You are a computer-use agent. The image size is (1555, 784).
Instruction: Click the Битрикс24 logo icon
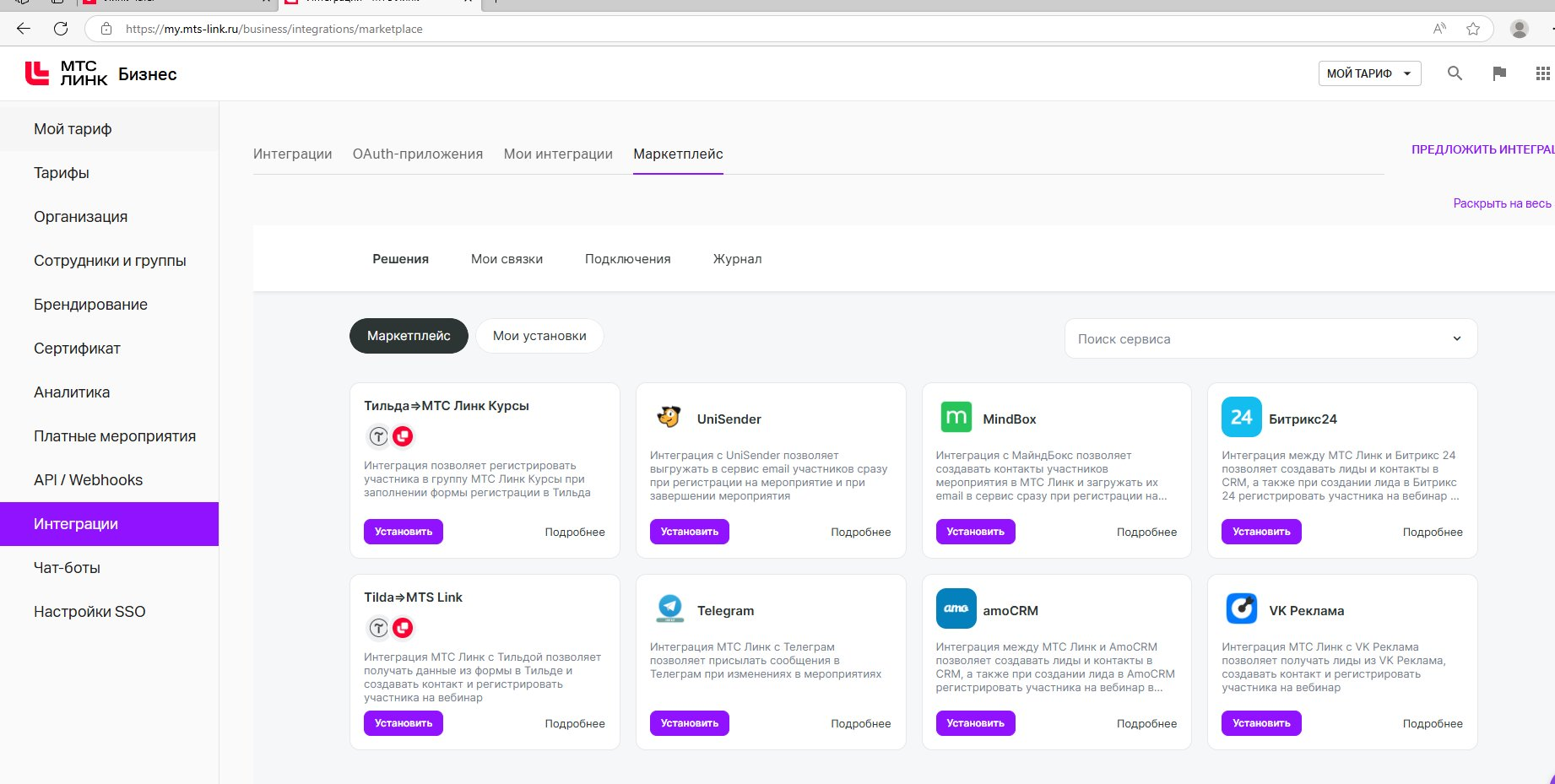pyautogui.click(x=1241, y=417)
